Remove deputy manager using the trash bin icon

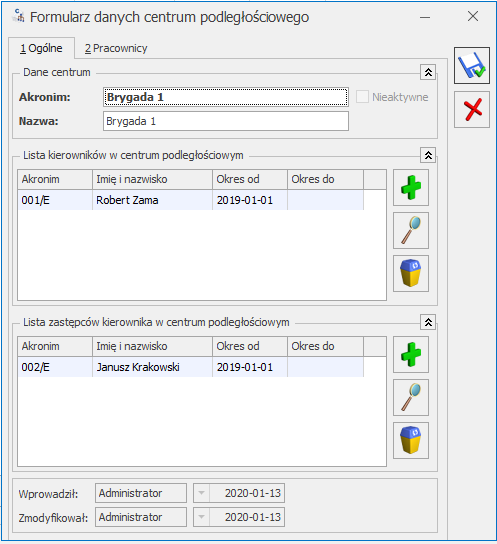point(411,441)
